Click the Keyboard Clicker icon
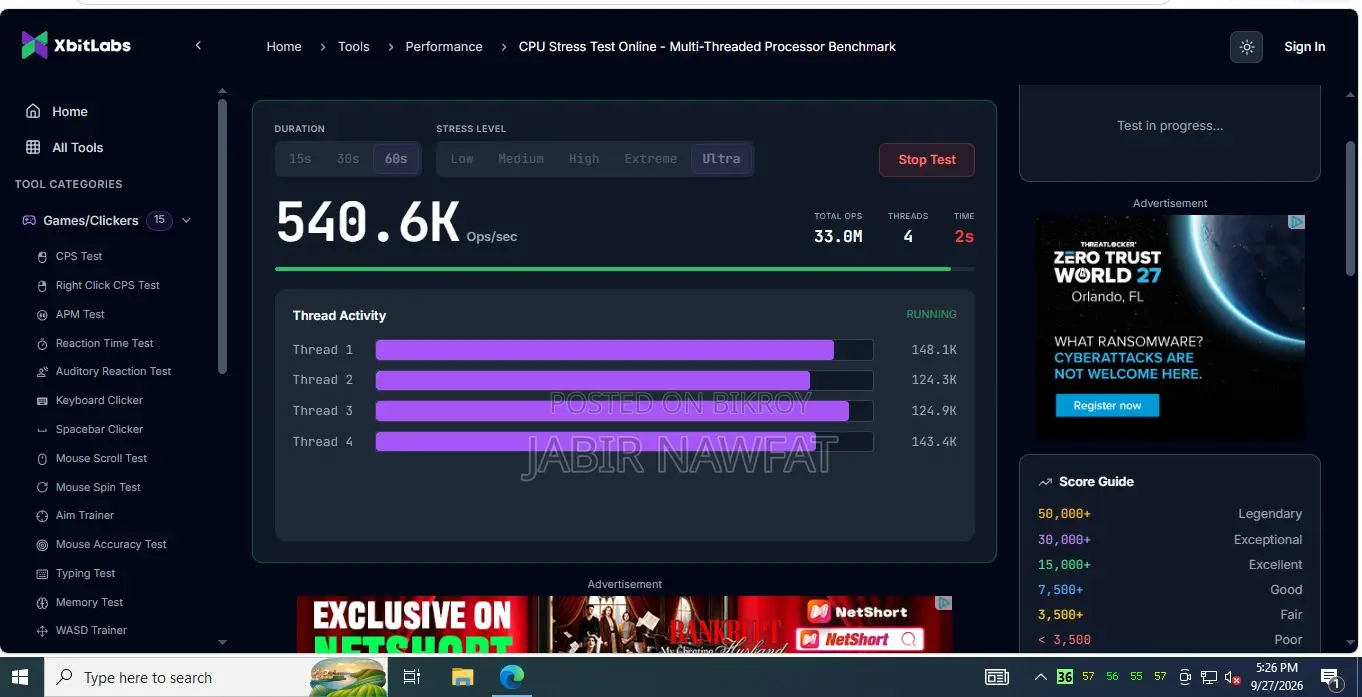The image size is (1362, 697). 42,401
